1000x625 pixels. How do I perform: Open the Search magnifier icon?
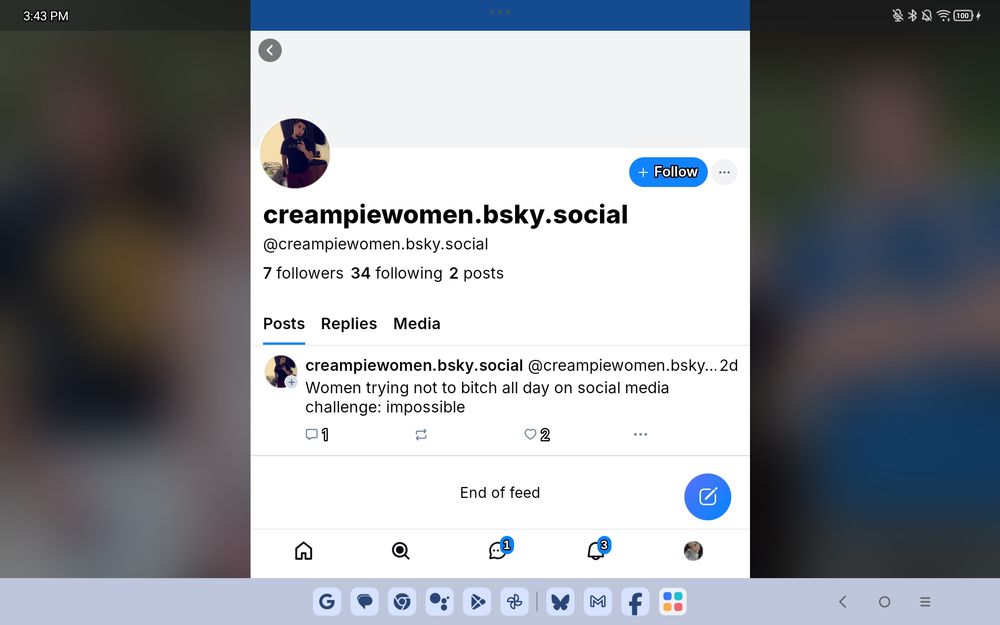tap(401, 551)
